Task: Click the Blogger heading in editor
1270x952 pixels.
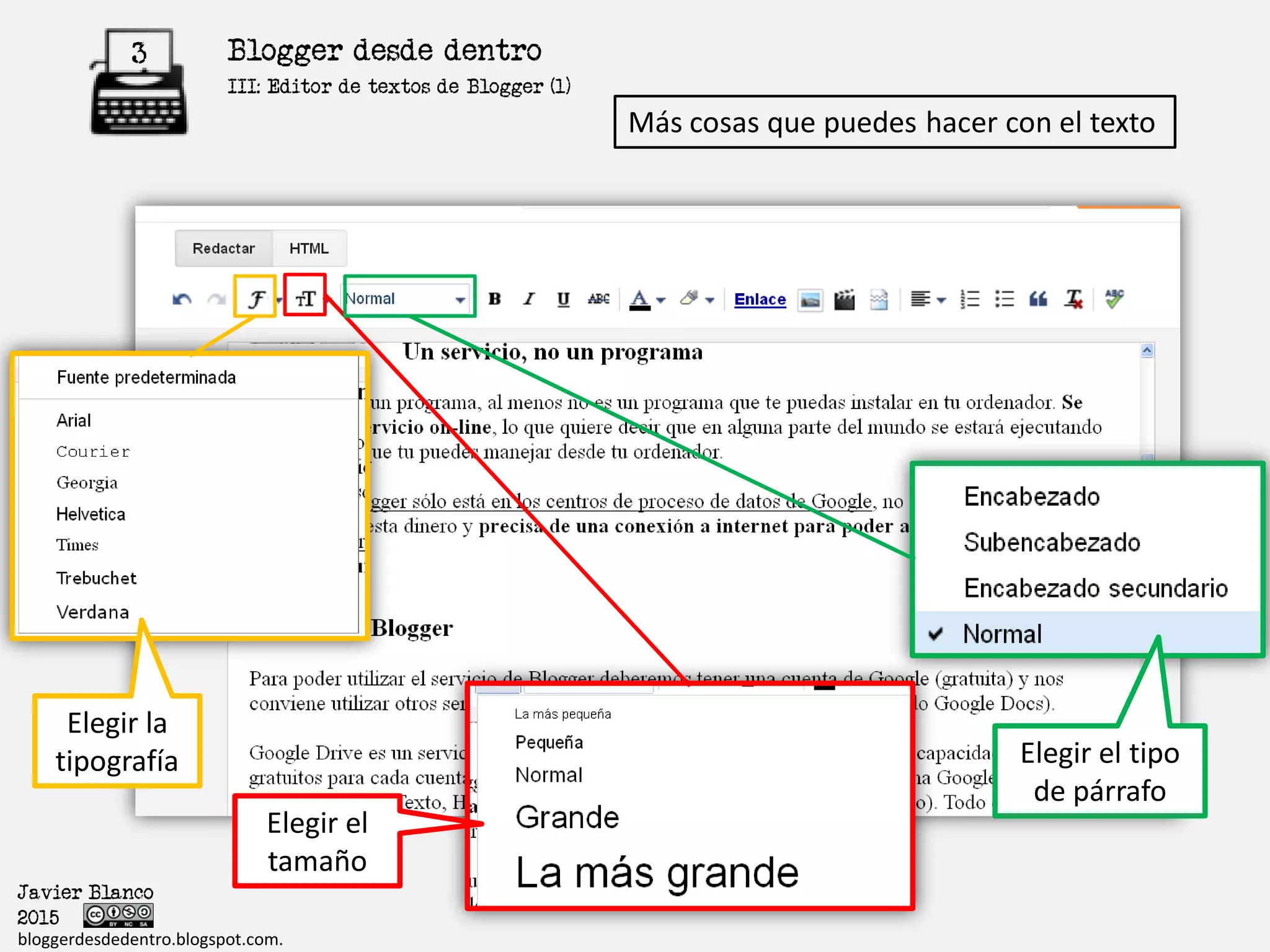Action: pos(412,628)
